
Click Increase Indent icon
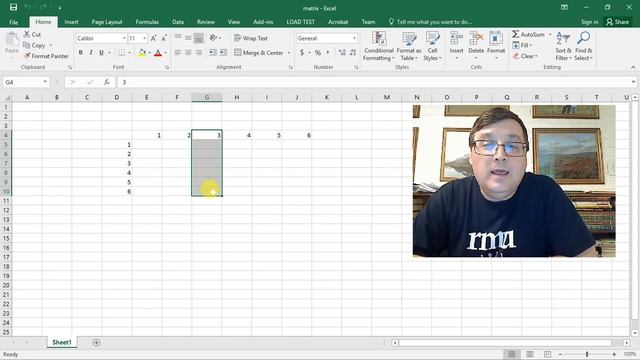click(x=223, y=53)
